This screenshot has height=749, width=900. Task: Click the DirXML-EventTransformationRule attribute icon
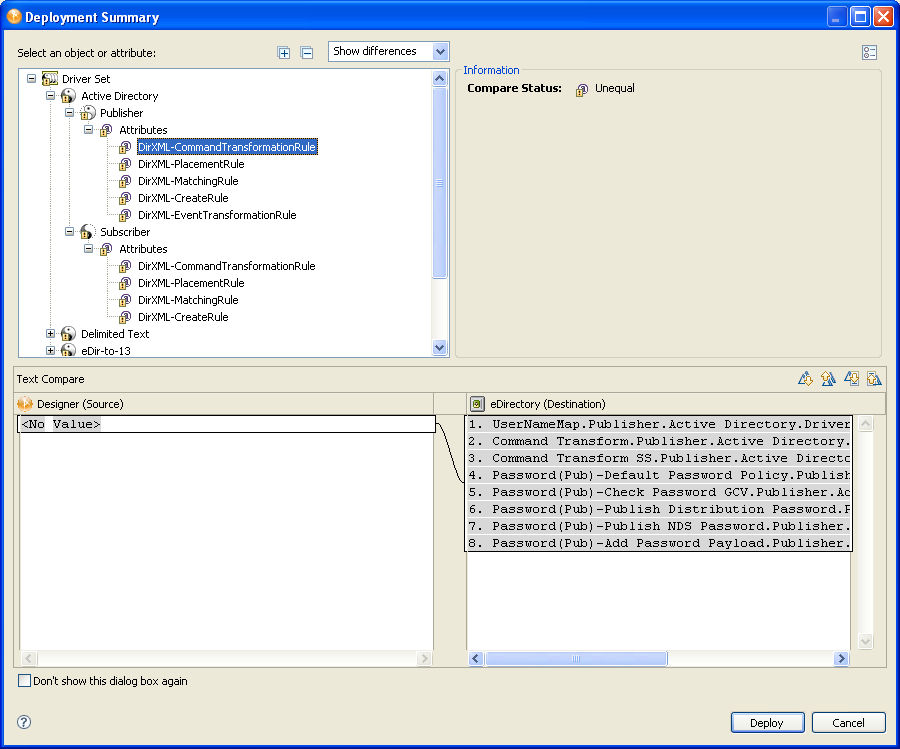click(125, 215)
